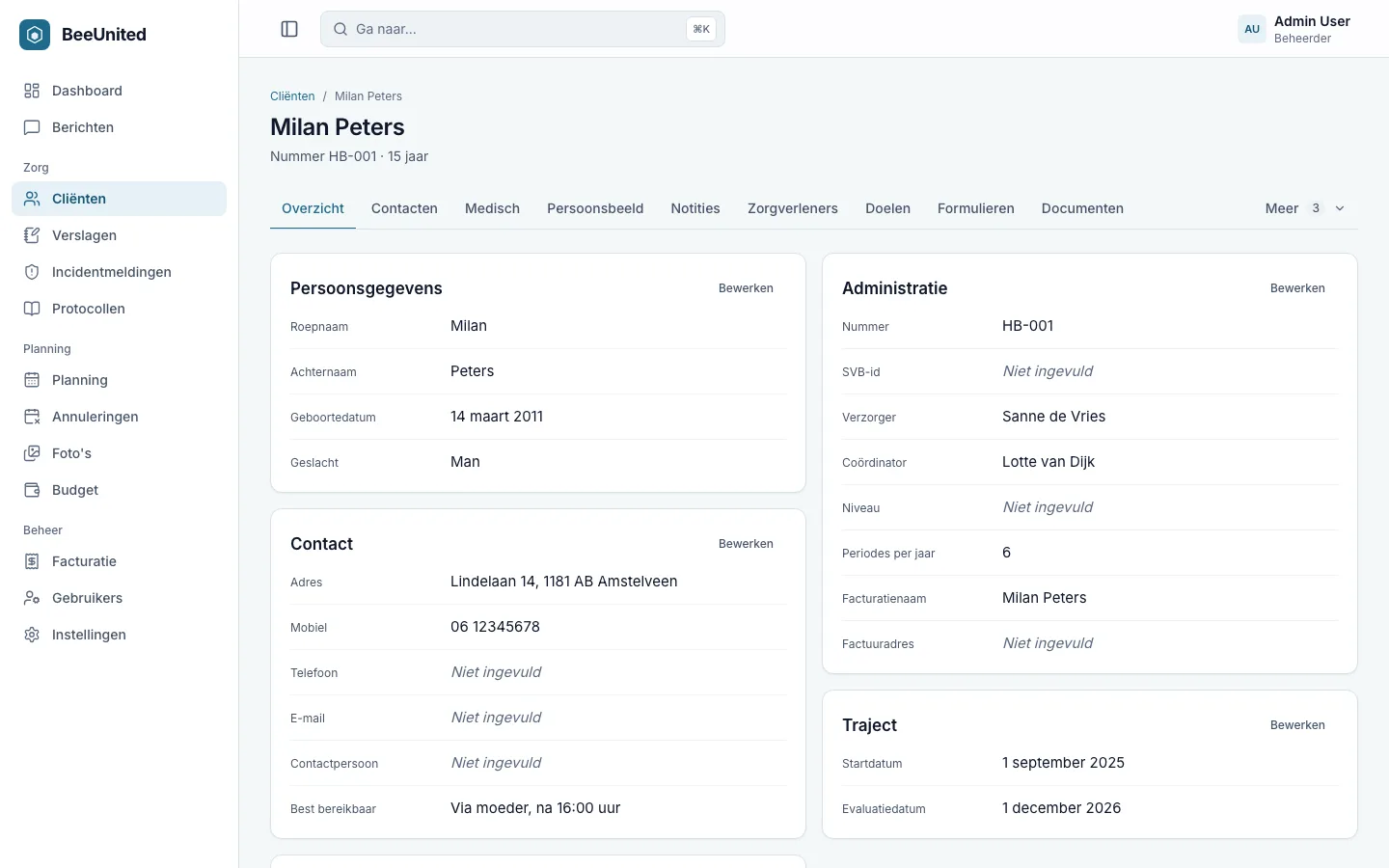Click the Foto's images icon
This screenshot has width=1389, height=868.
pos(32,453)
